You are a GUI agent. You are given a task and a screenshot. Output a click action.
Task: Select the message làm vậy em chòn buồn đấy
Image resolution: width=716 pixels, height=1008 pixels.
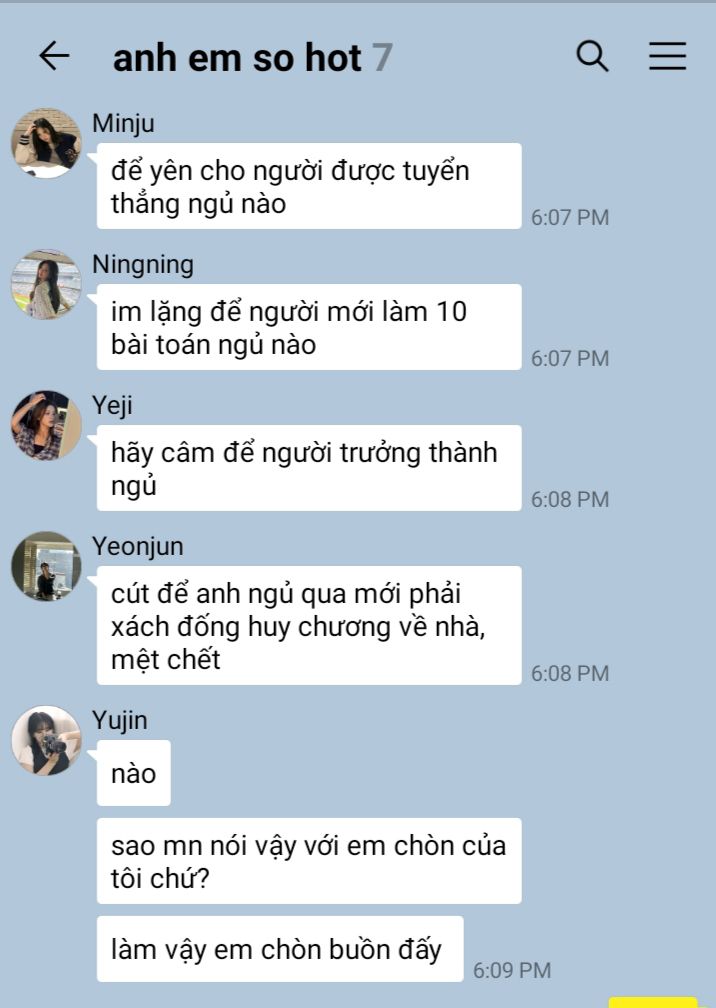280,949
